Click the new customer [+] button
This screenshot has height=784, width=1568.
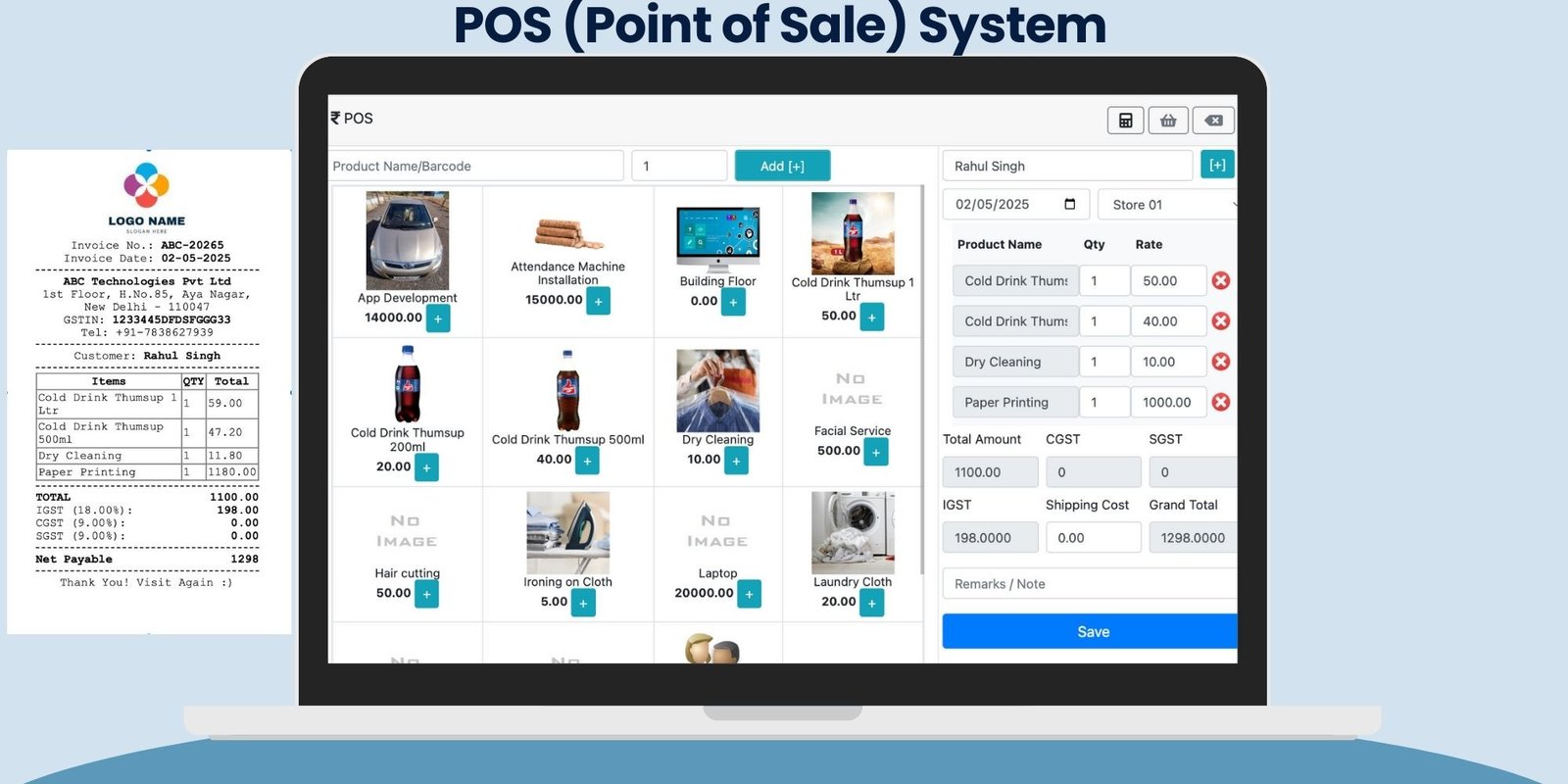point(1217,165)
